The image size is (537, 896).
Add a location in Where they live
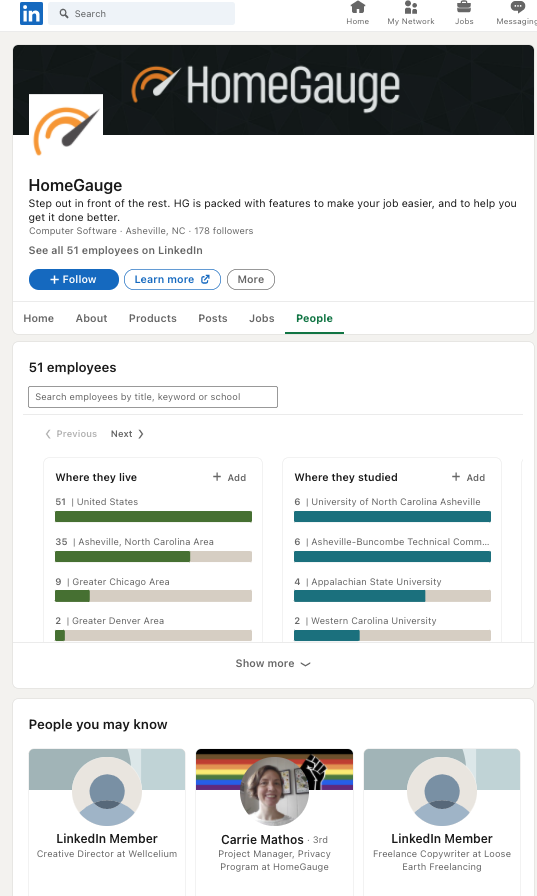point(230,477)
